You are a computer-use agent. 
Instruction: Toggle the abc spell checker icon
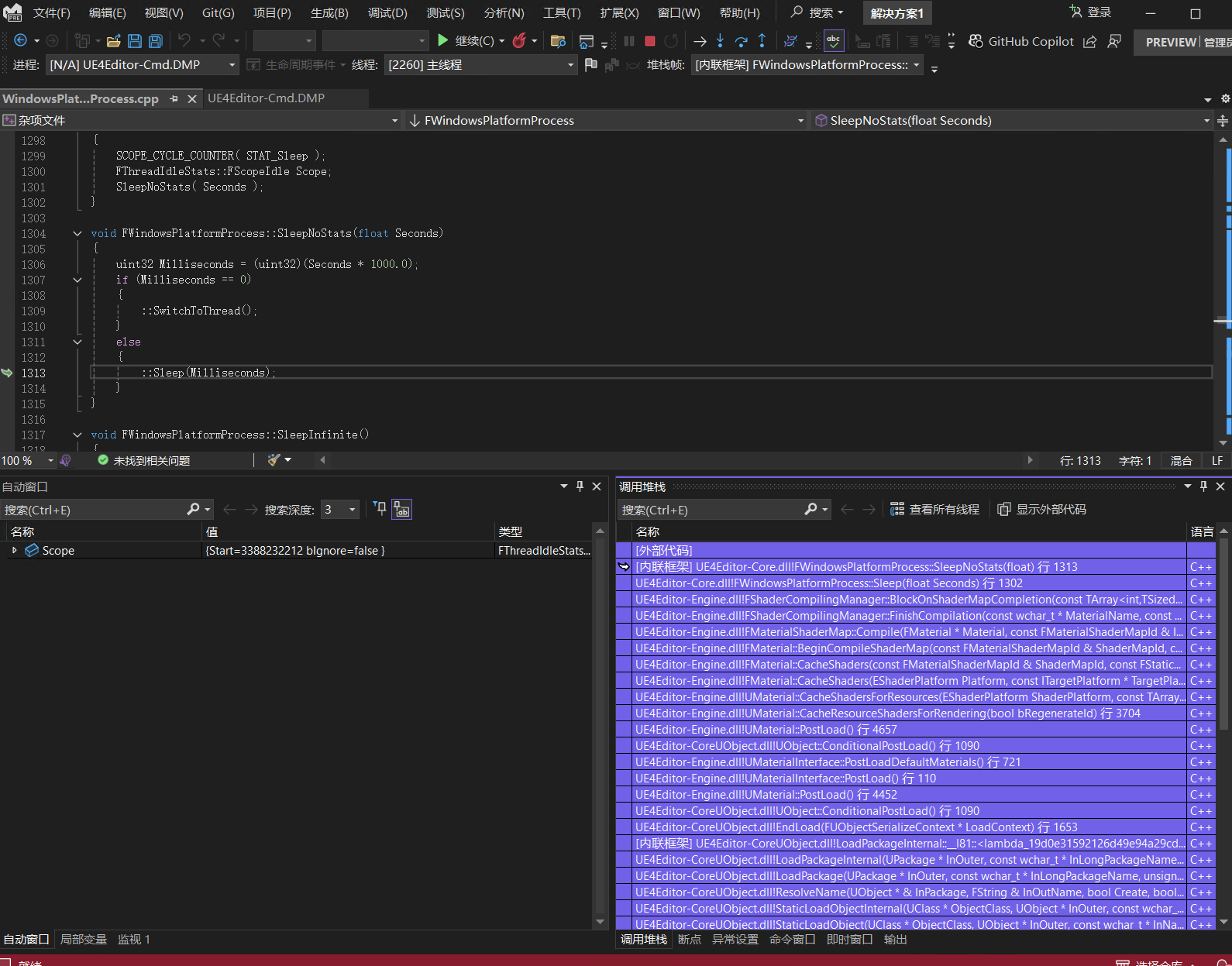pyautogui.click(x=833, y=40)
